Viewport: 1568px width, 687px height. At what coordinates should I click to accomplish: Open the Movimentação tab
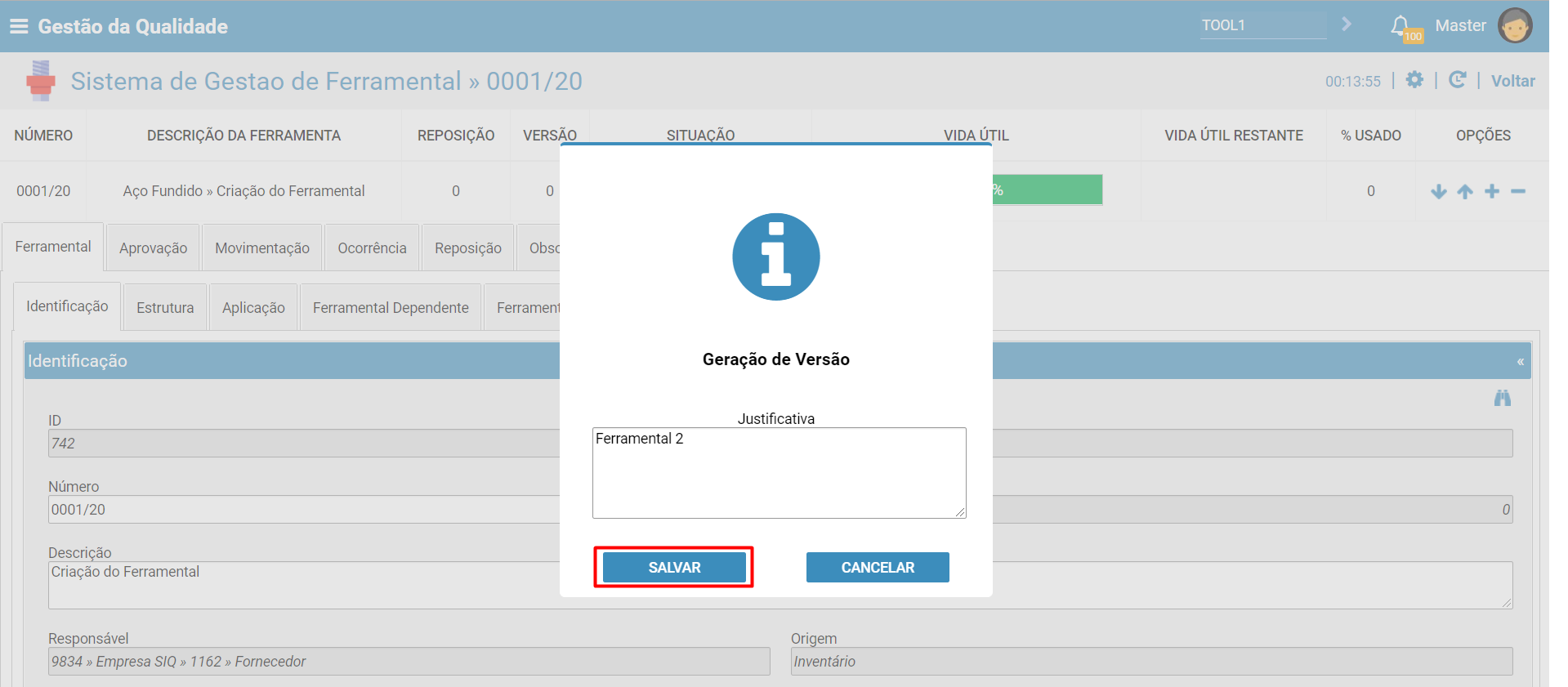click(262, 248)
